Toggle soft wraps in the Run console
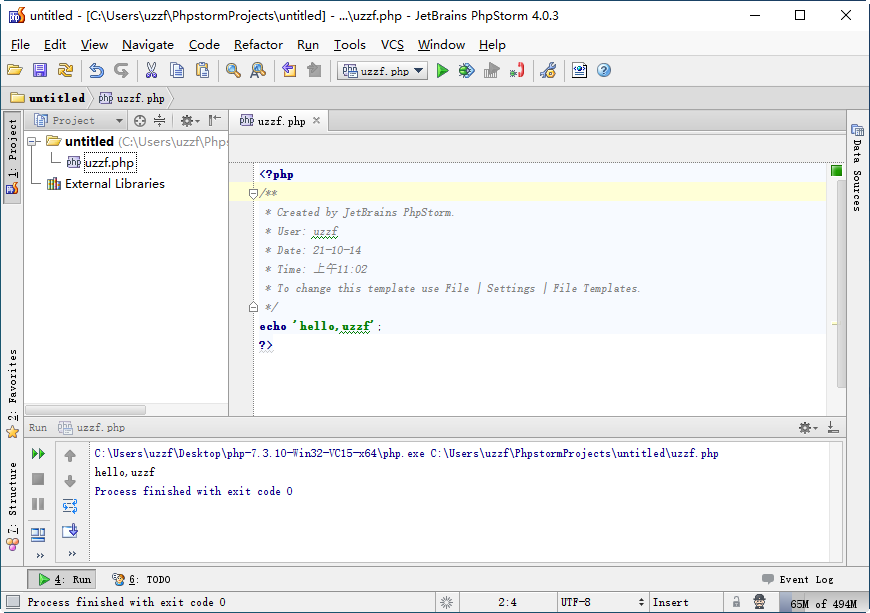Image resolution: width=870 pixels, height=613 pixels. (70, 506)
